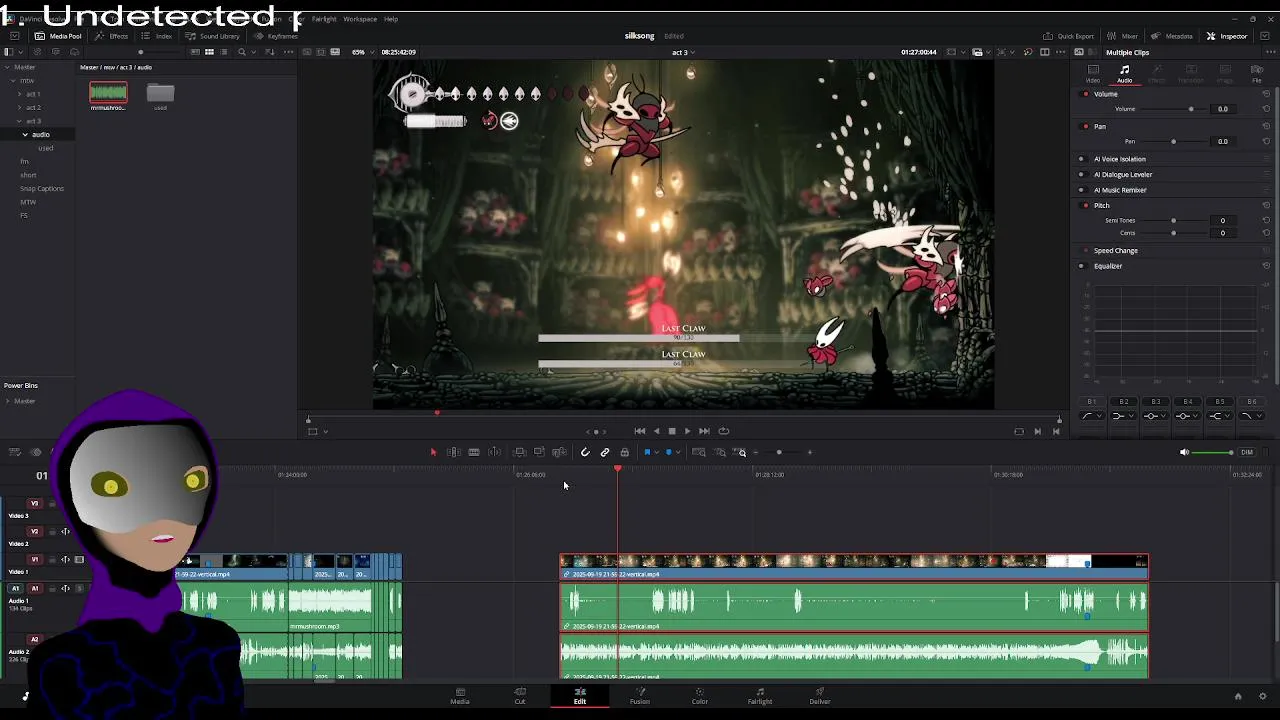The height and width of the screenshot is (720, 1280).
Task: Go to the Color page
Action: [x=700, y=696]
